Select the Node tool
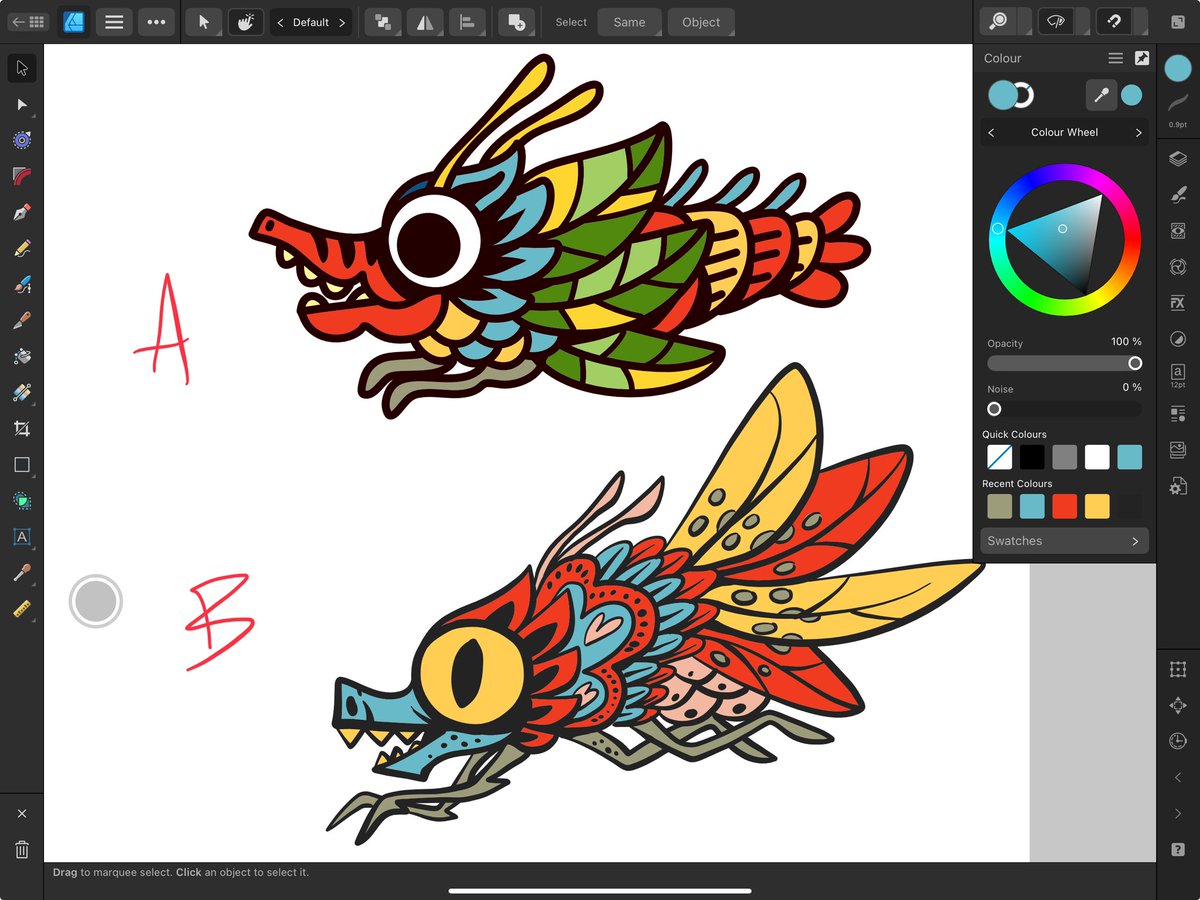1200x900 pixels. click(x=22, y=104)
